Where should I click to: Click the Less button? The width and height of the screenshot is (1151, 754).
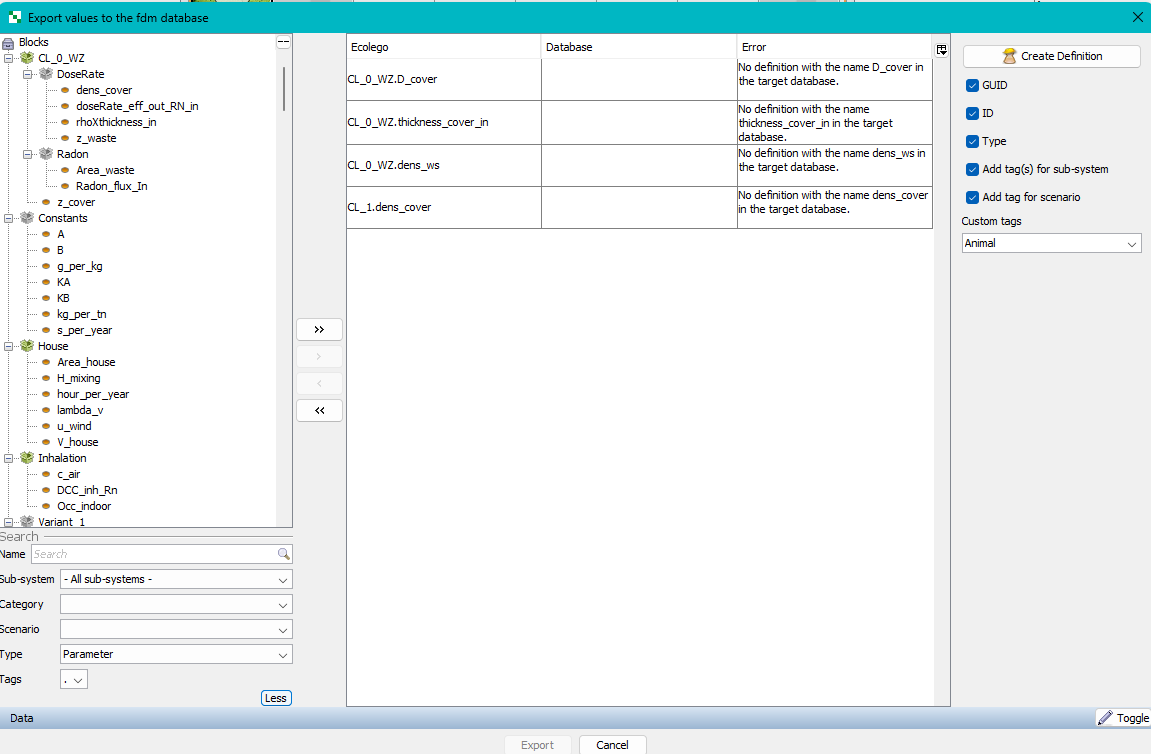276,698
